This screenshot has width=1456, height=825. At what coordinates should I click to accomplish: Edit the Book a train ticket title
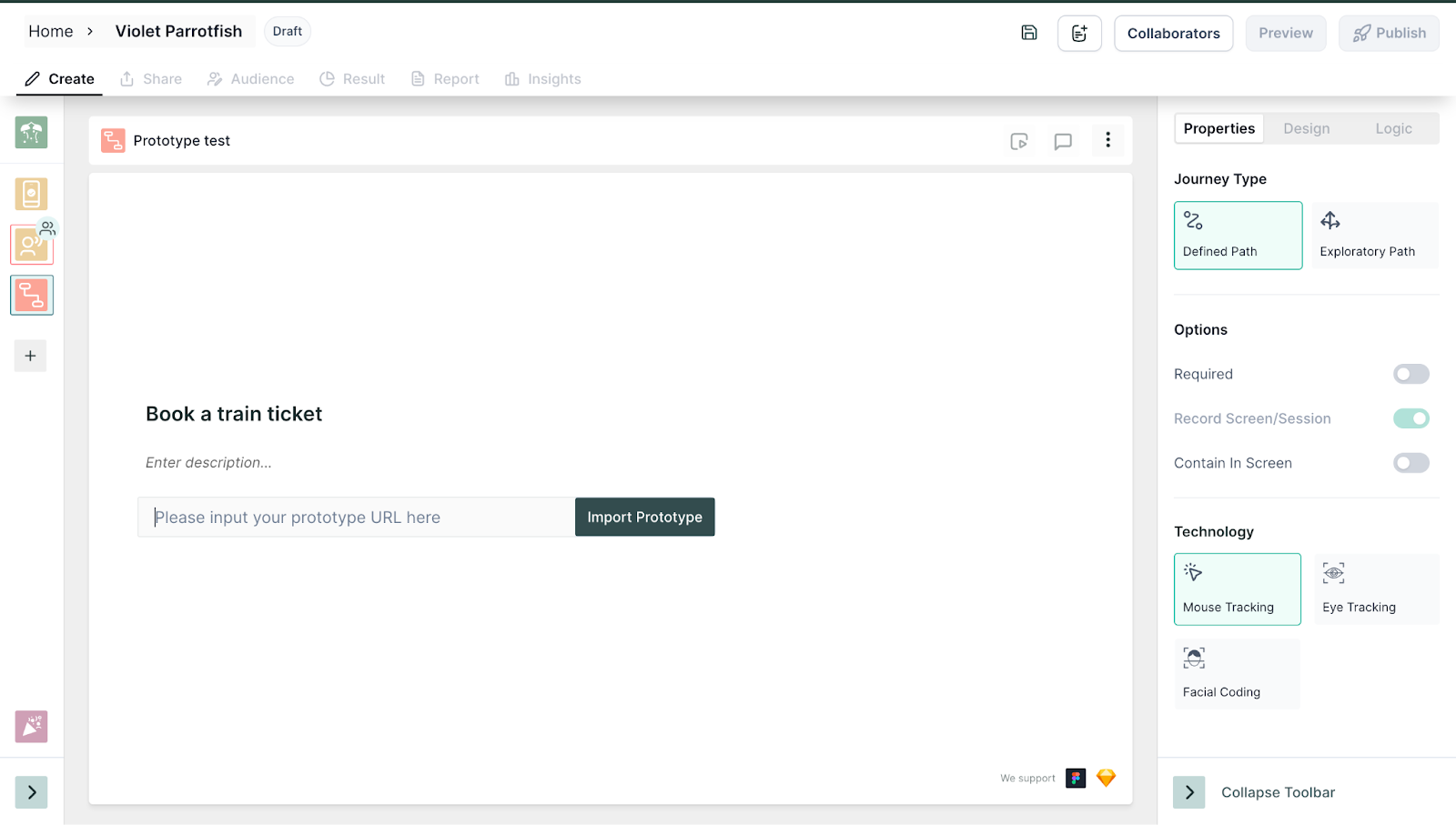point(234,414)
